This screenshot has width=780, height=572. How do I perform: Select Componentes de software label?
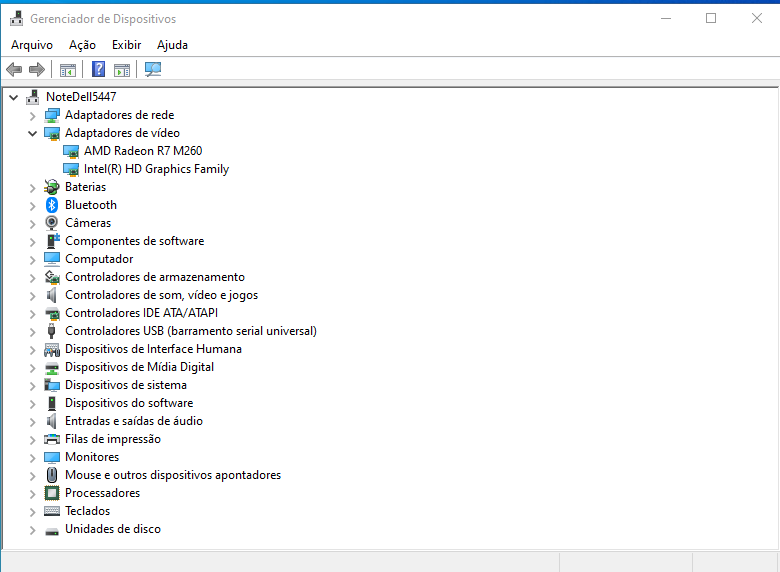click(134, 241)
